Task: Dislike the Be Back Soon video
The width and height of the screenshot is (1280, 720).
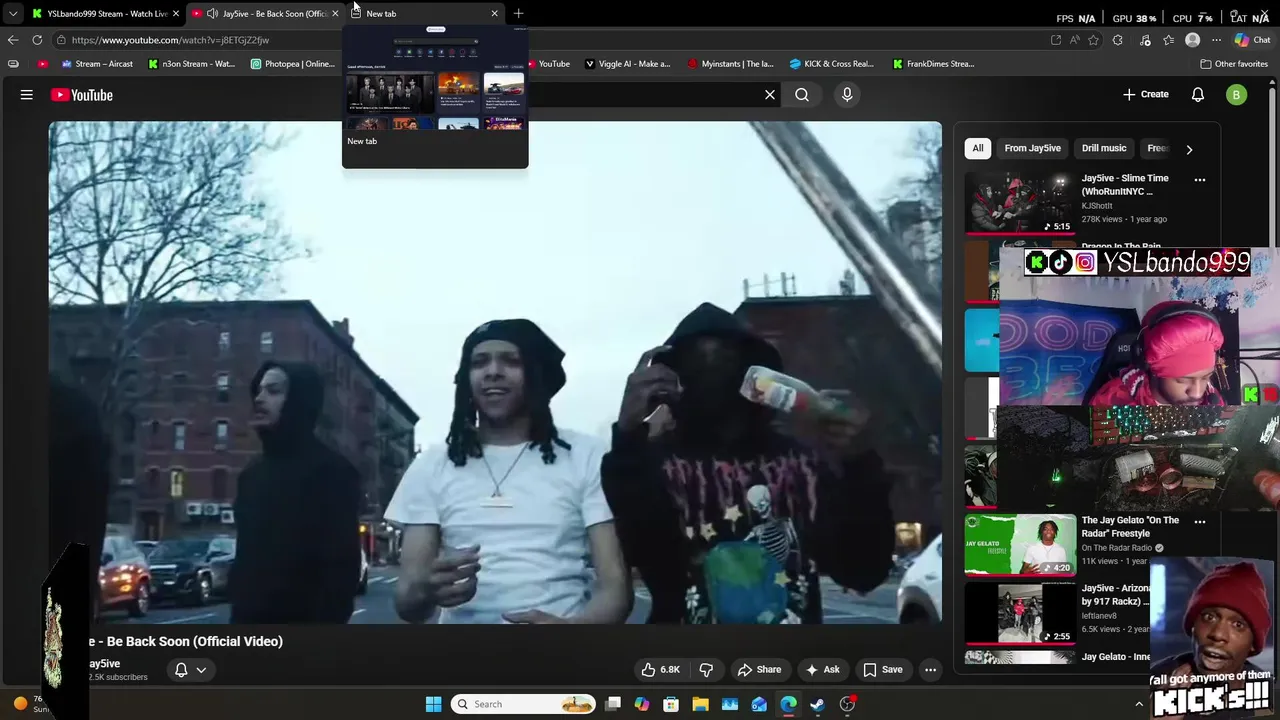Action: pos(706,670)
